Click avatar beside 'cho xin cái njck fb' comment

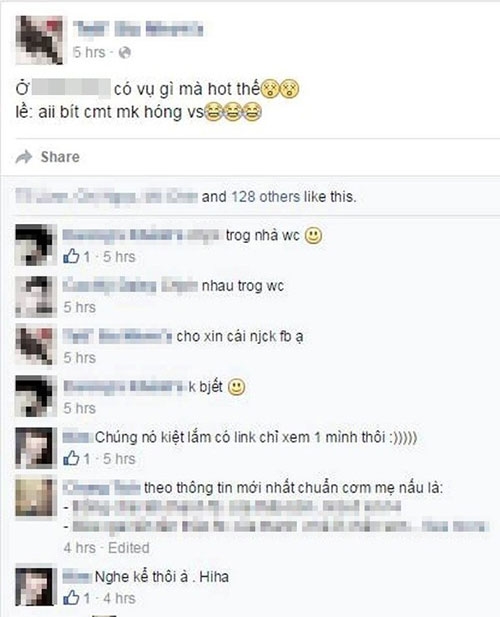tap(35, 345)
